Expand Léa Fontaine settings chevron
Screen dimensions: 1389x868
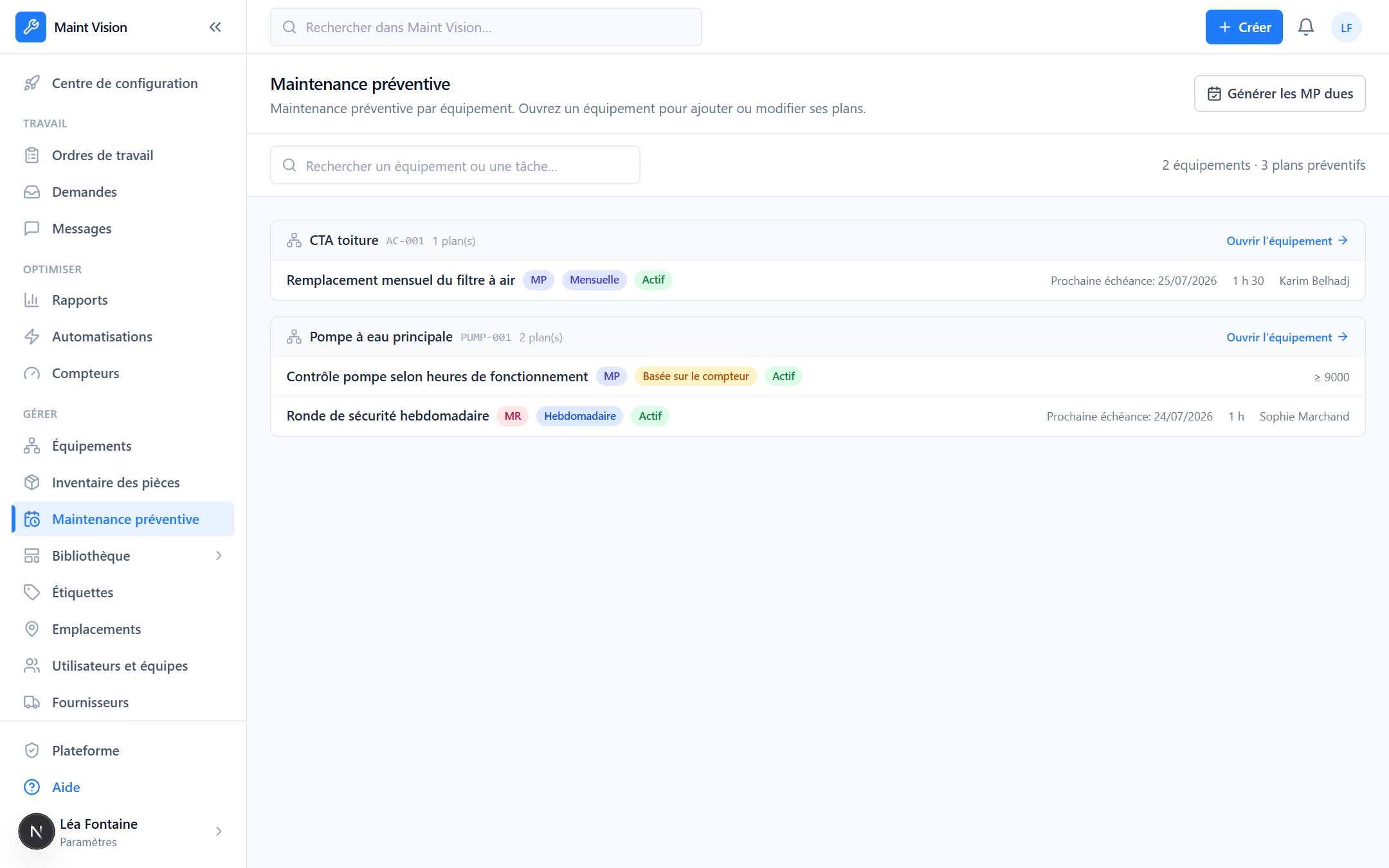click(219, 832)
